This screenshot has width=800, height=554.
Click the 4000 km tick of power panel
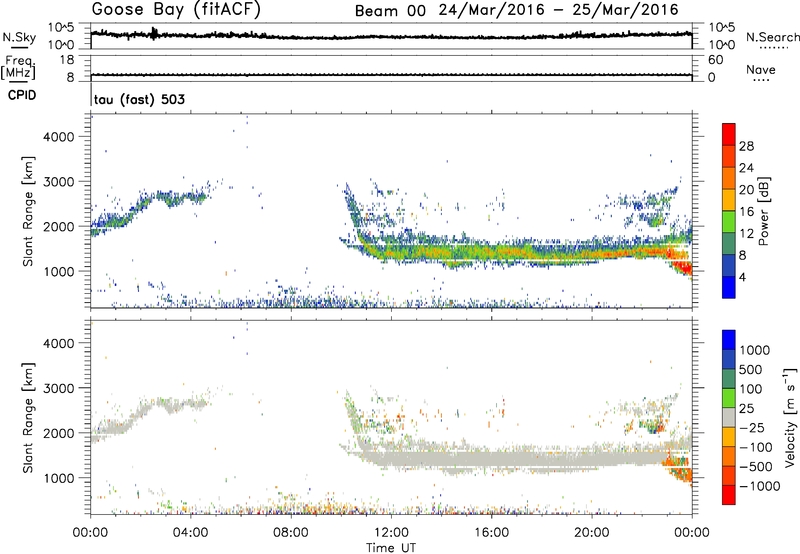tap(59, 137)
